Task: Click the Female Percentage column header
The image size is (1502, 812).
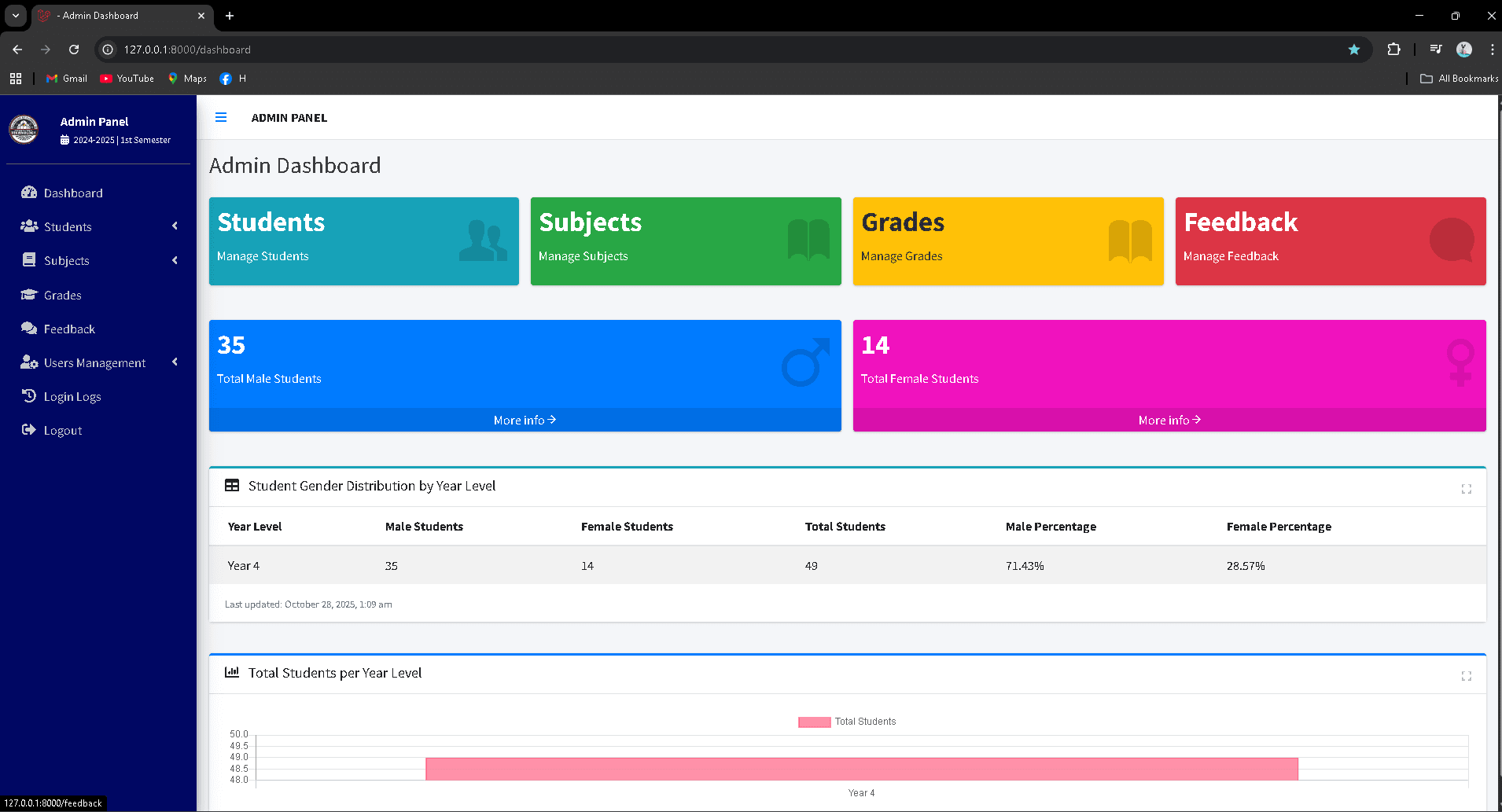Action: [x=1279, y=526]
